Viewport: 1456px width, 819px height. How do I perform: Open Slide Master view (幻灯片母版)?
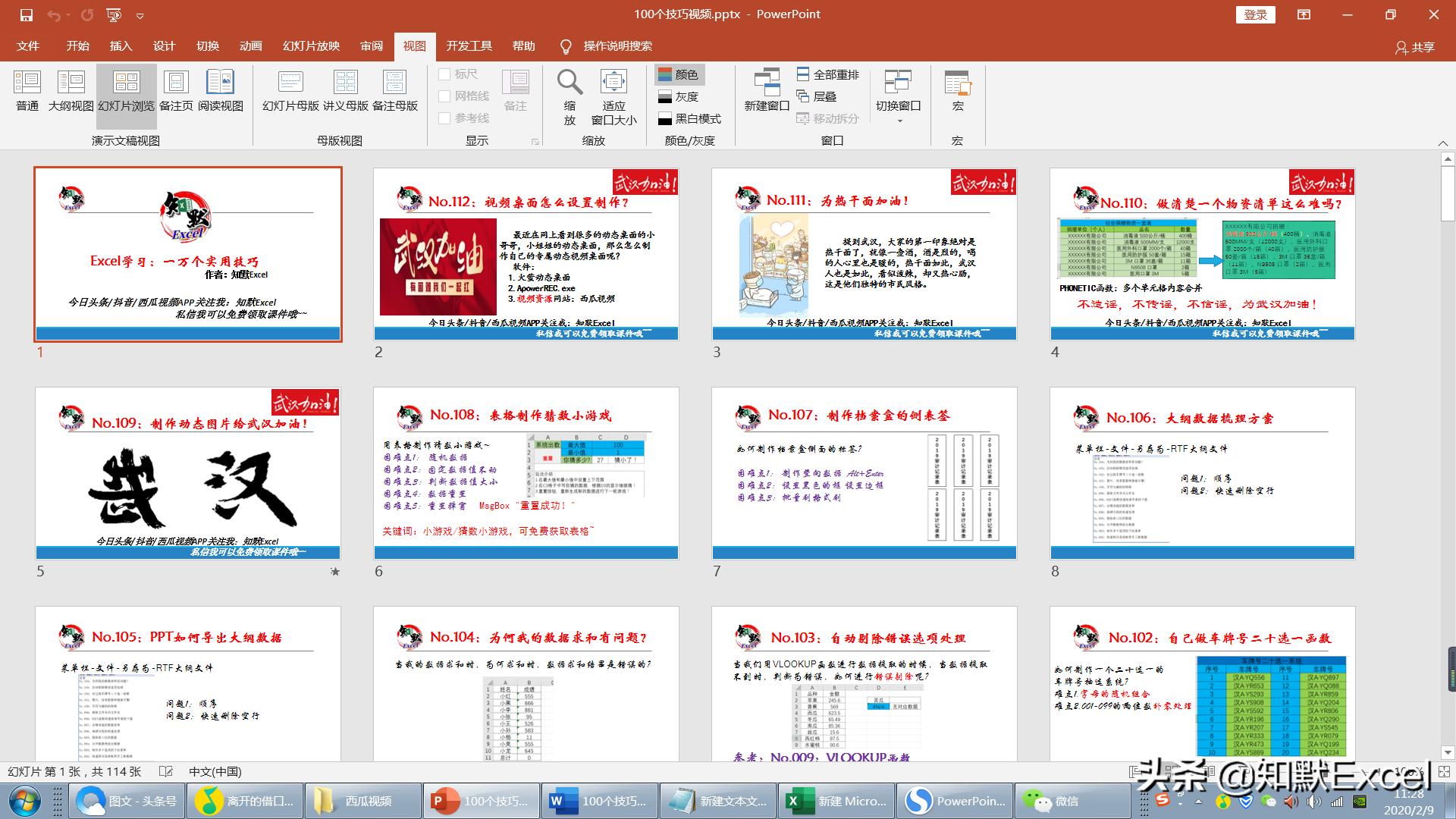tap(290, 90)
